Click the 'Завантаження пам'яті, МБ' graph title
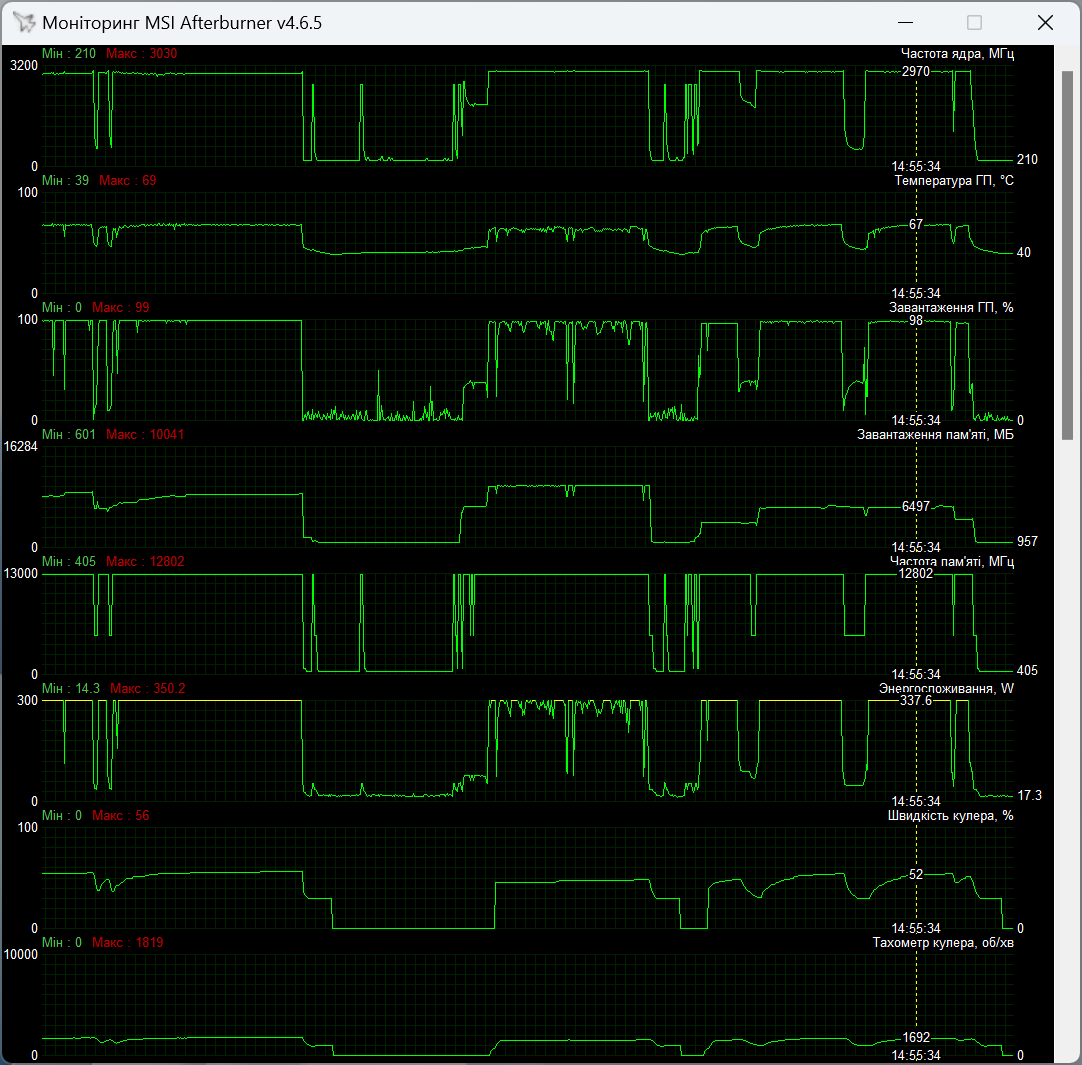The height and width of the screenshot is (1065, 1082). tap(935, 435)
